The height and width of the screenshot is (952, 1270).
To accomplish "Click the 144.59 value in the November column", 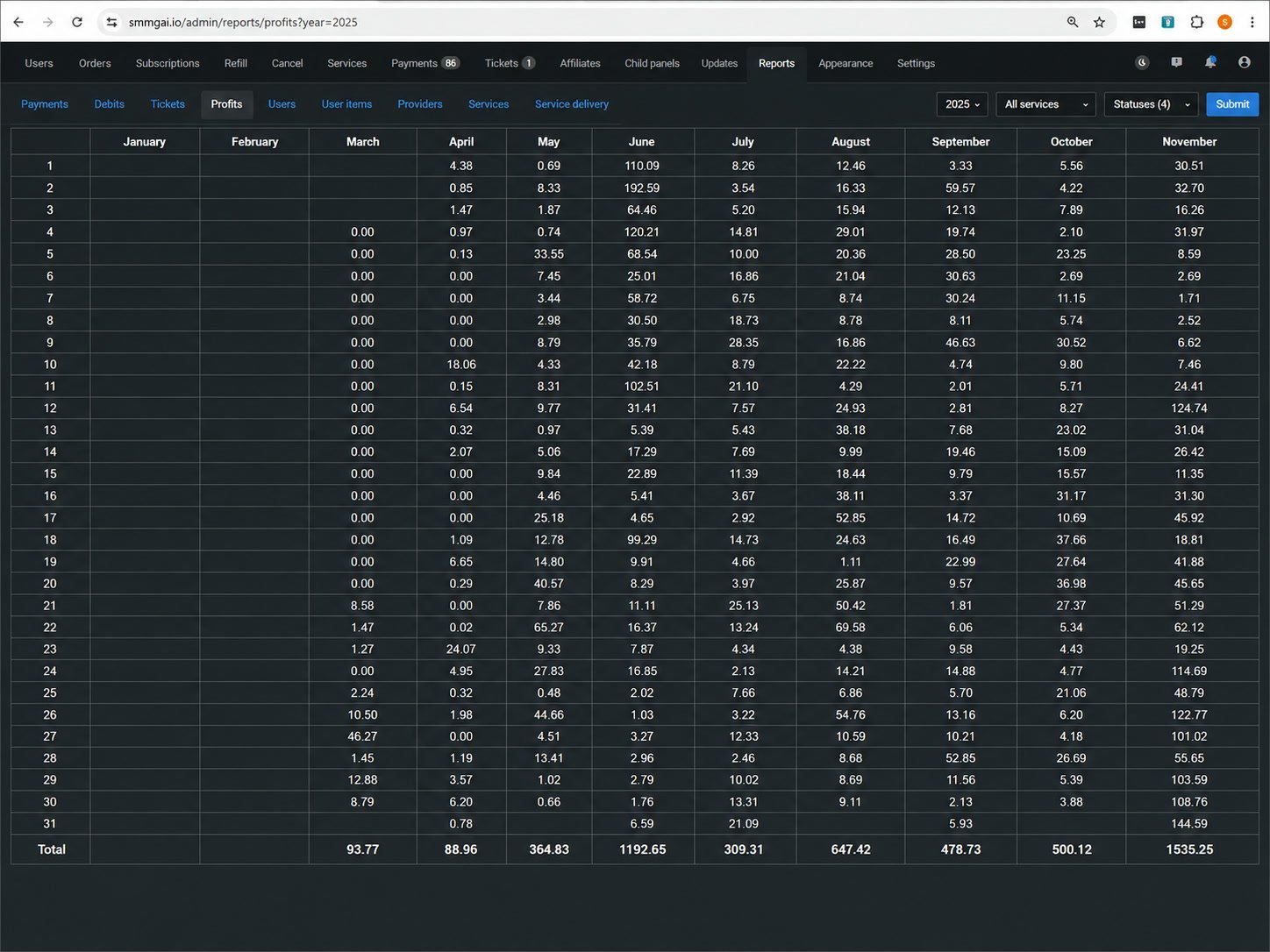I will [x=1189, y=824].
